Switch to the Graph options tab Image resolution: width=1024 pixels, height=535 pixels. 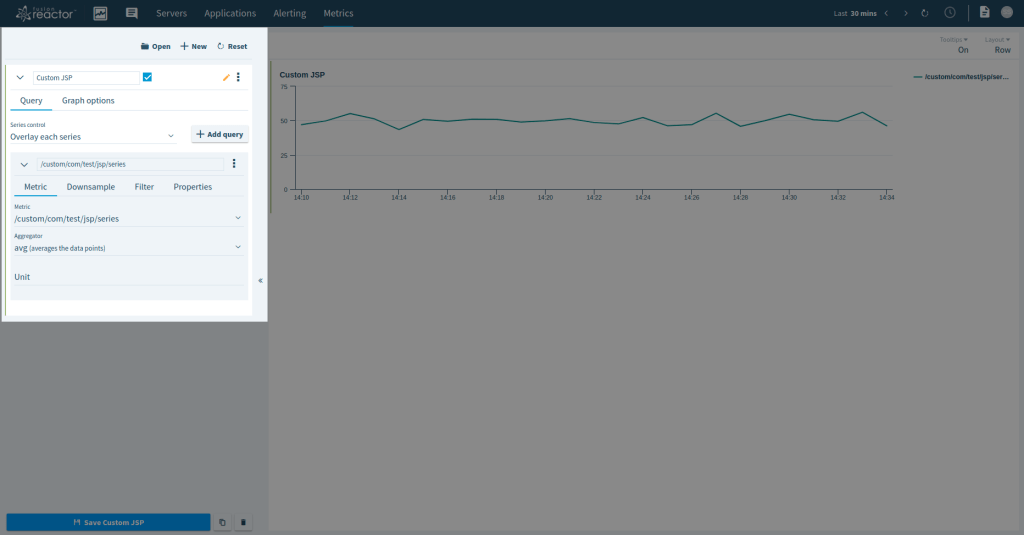point(88,101)
